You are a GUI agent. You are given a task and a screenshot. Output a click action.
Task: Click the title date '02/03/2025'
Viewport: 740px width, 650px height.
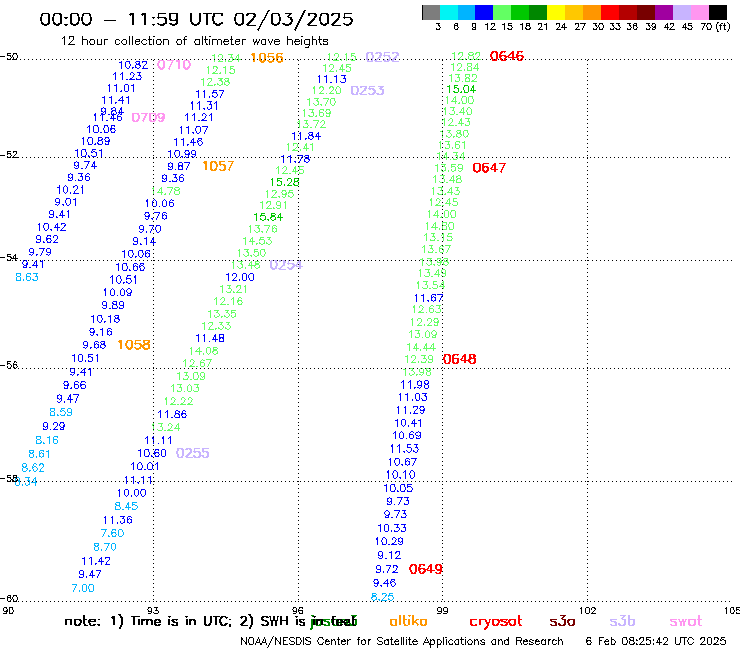pos(293,19)
